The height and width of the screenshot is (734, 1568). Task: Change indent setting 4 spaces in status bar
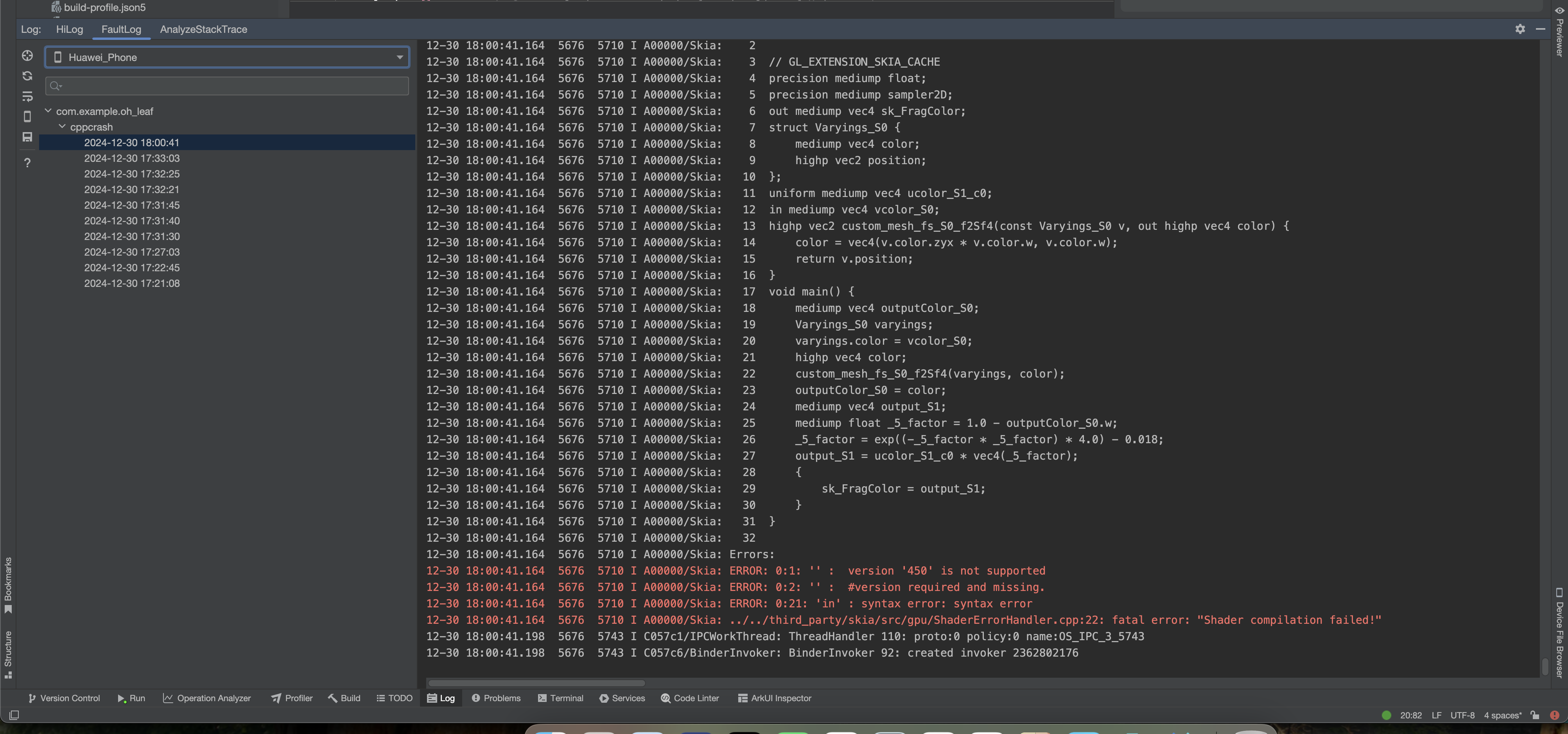click(1502, 715)
